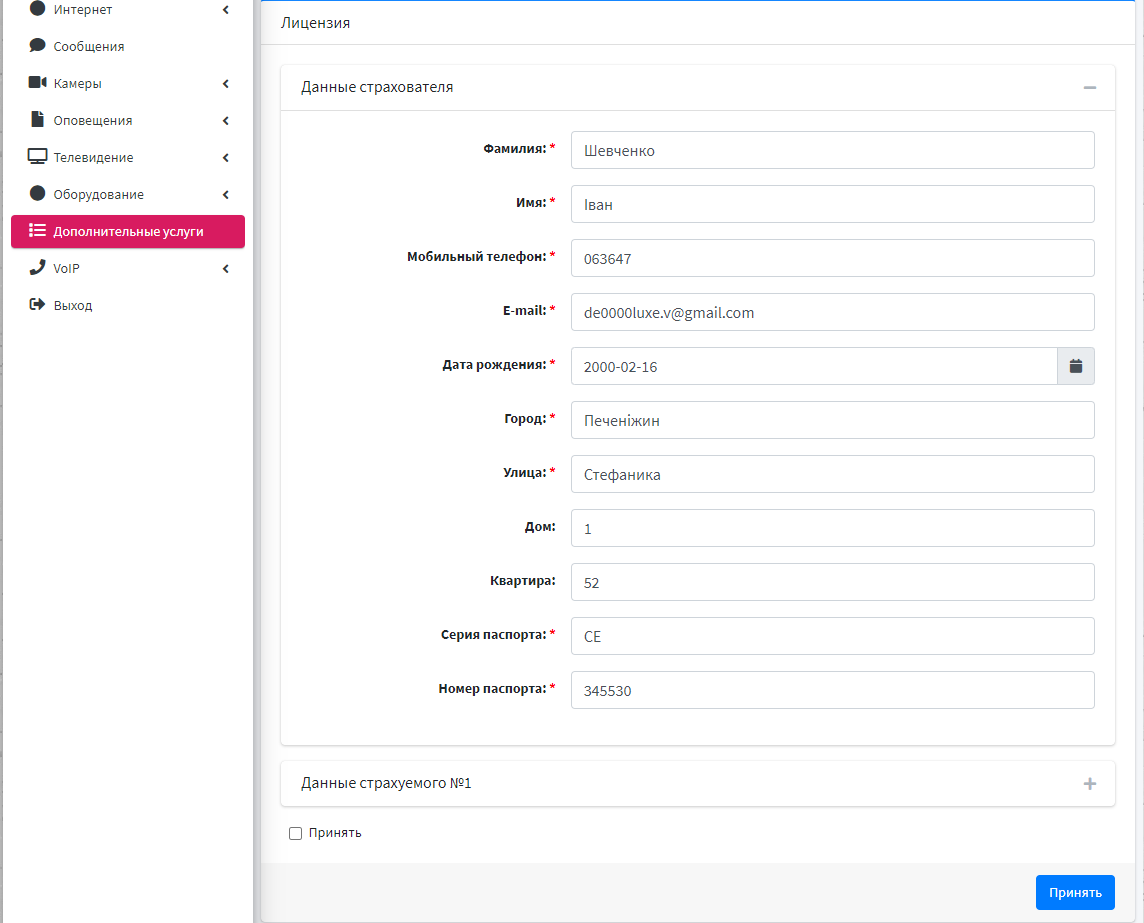
Task: Click the VoIP phone handset icon
Action: pyautogui.click(x=37, y=268)
